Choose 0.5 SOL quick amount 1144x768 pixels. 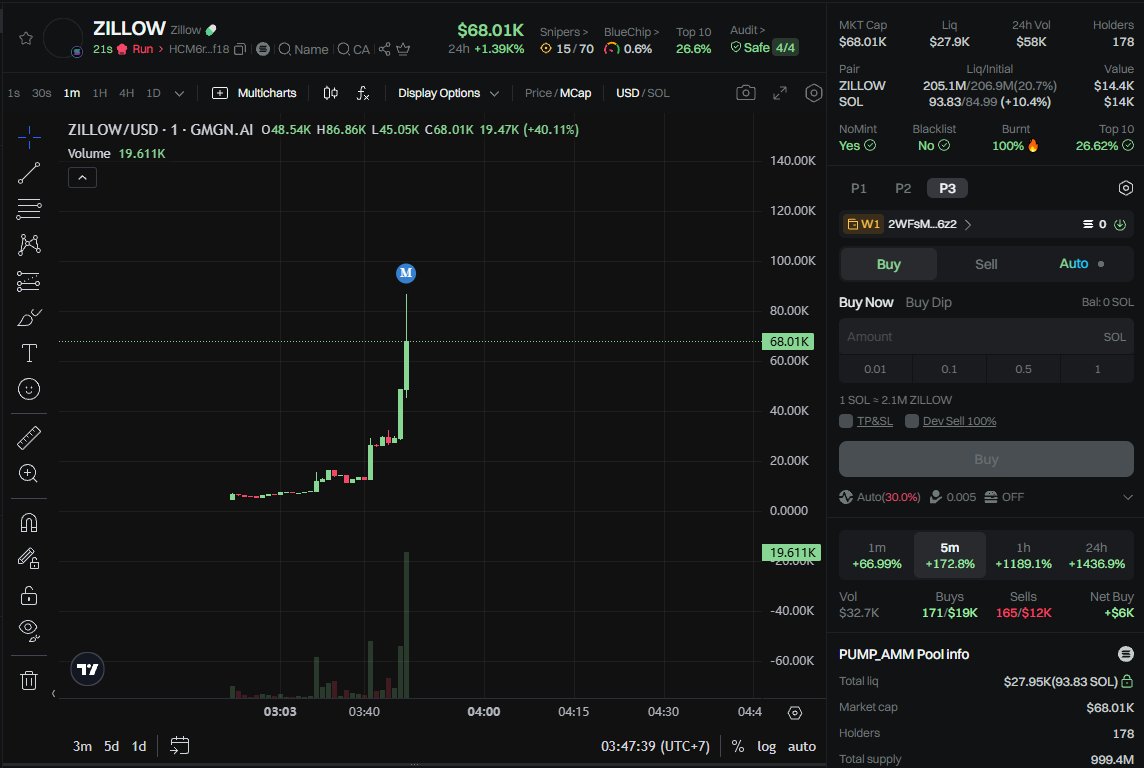pyautogui.click(x=1023, y=369)
